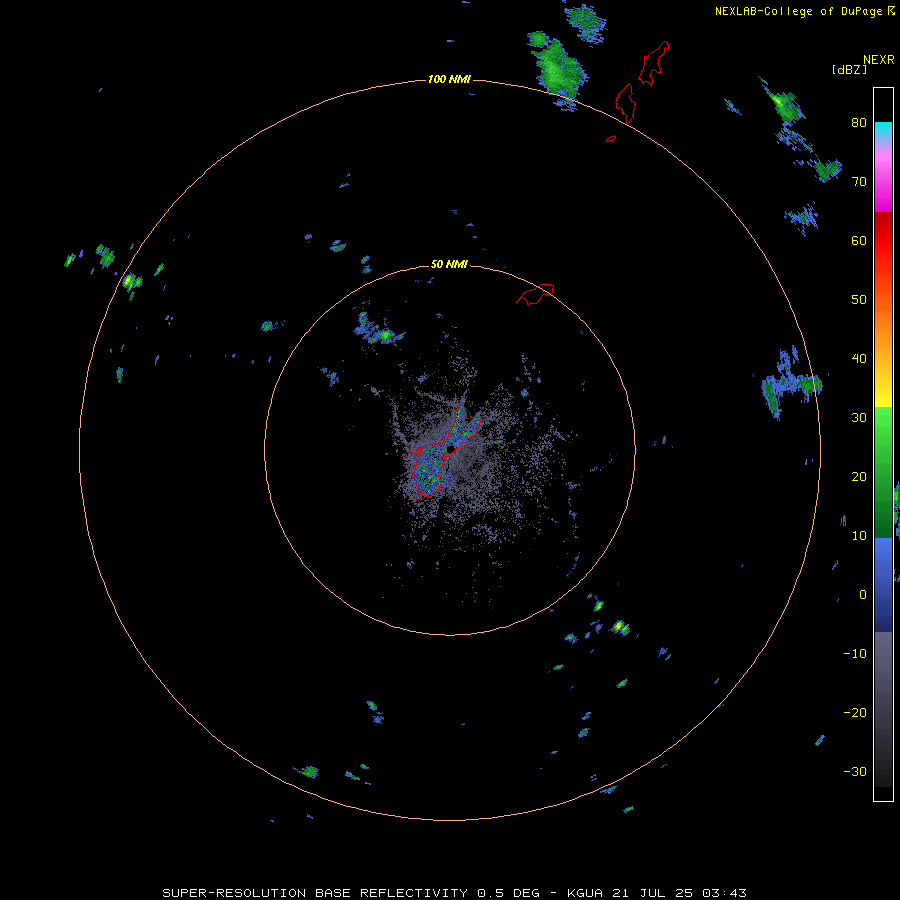900x900 pixels.
Task: Click the 60 value on the dBZ scale
Action: pyautogui.click(x=859, y=240)
